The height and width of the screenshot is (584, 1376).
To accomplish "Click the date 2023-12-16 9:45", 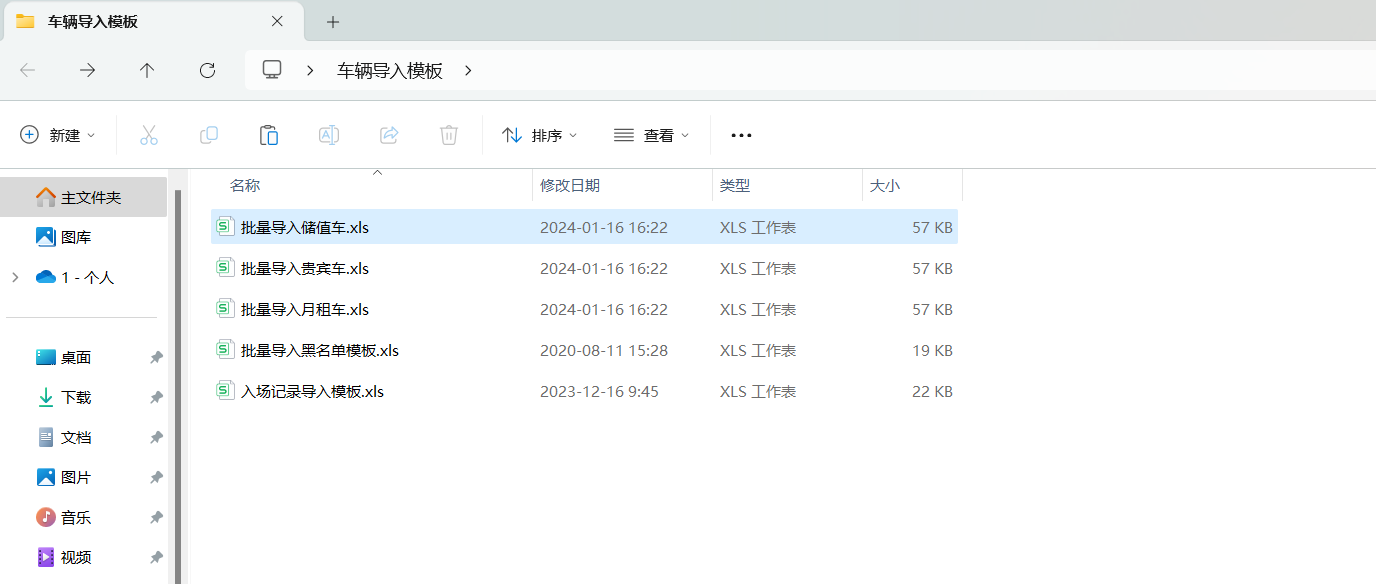I will click(x=599, y=392).
